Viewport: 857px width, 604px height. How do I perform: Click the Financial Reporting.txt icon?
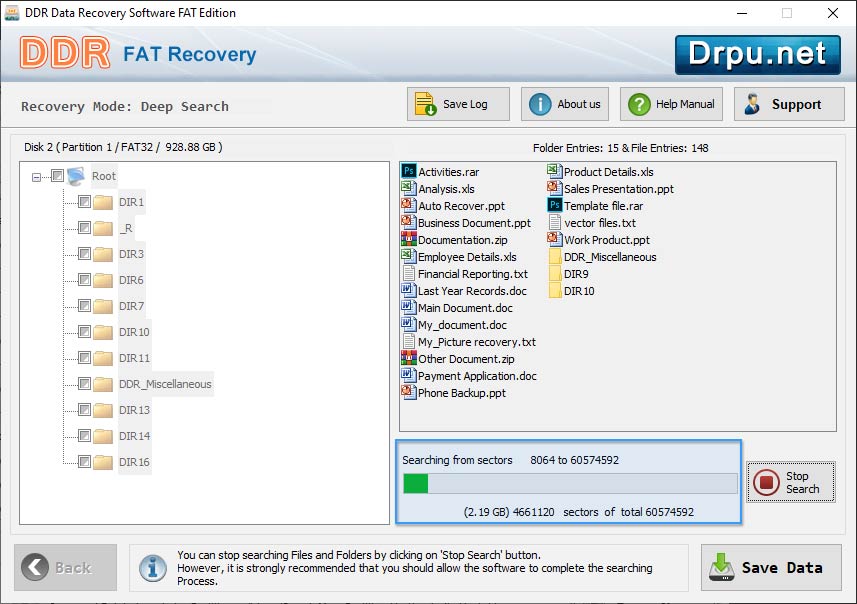tap(408, 273)
